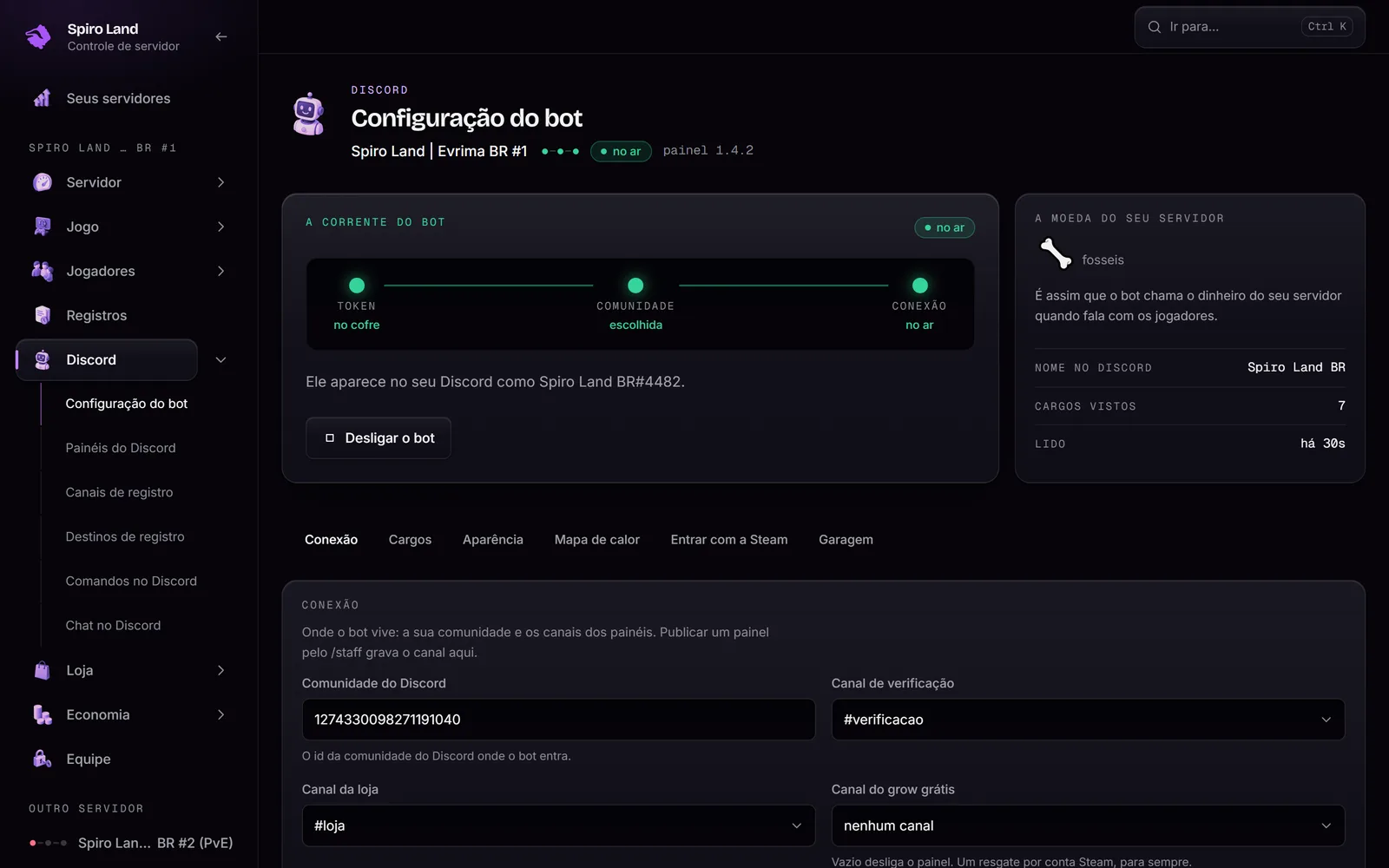Image resolution: width=1389 pixels, height=868 pixels.
Task: Collapse the Discord menu chevron
Action: click(221, 359)
